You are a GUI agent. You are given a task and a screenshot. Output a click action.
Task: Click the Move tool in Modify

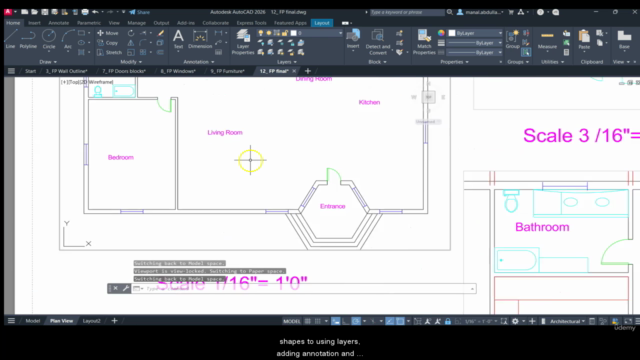tap(108, 33)
